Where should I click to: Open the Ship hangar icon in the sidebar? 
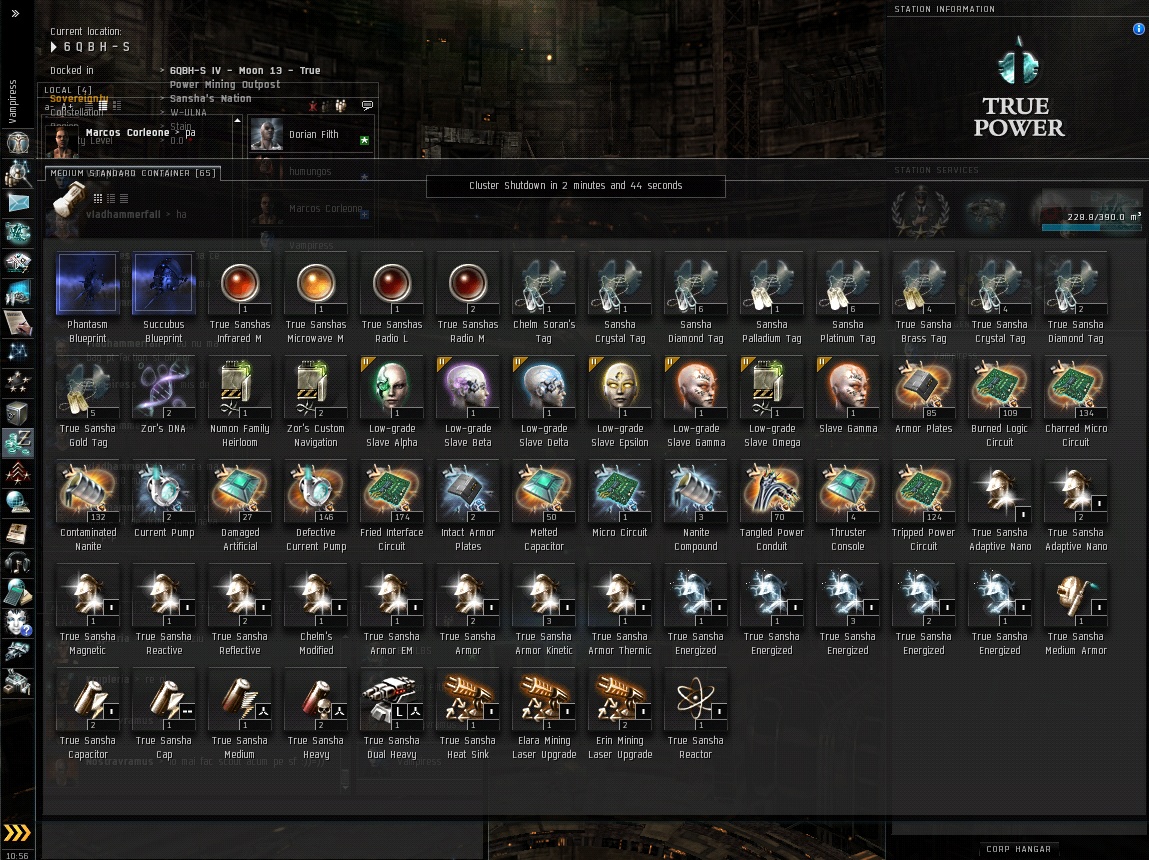[18, 652]
